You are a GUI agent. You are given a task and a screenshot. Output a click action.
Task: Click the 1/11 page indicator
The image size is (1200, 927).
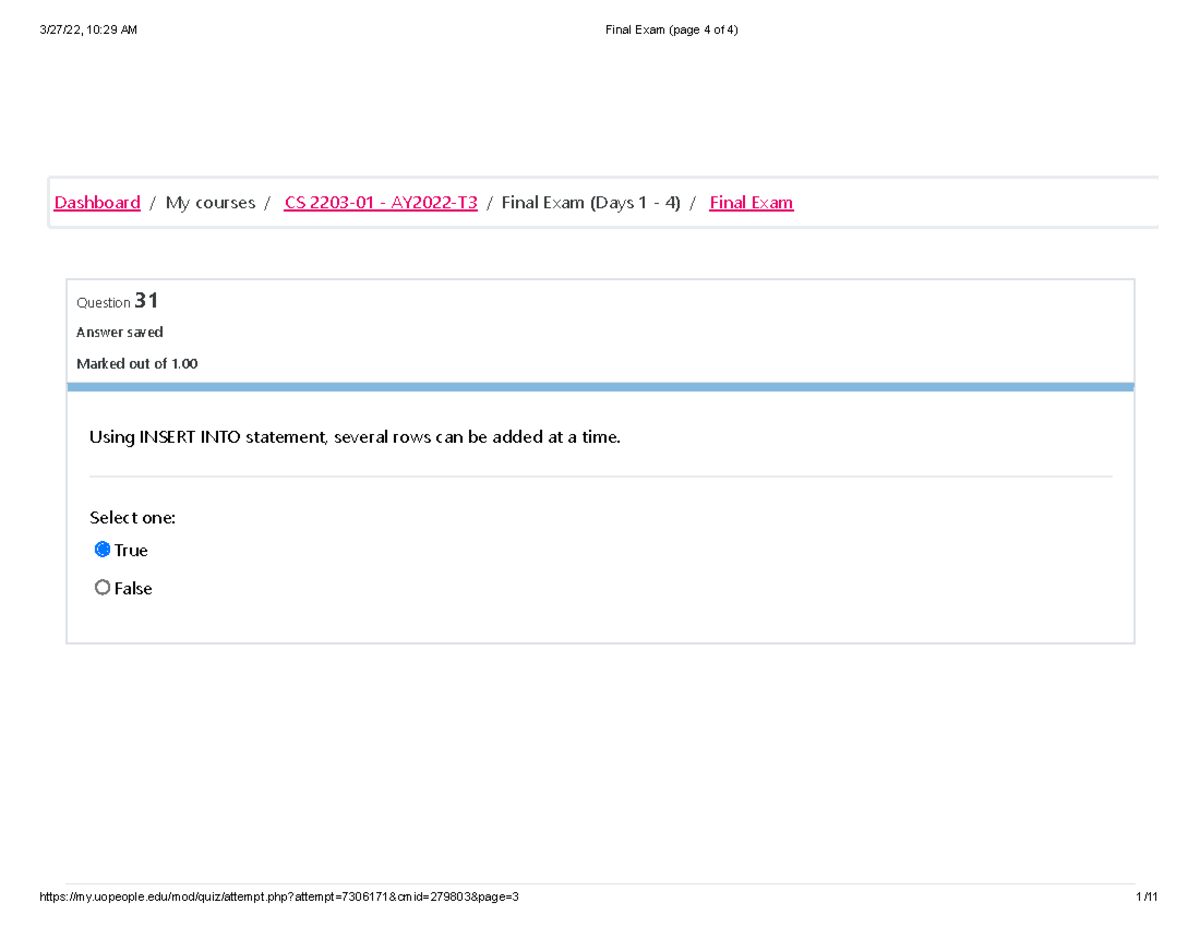[x=1149, y=896]
